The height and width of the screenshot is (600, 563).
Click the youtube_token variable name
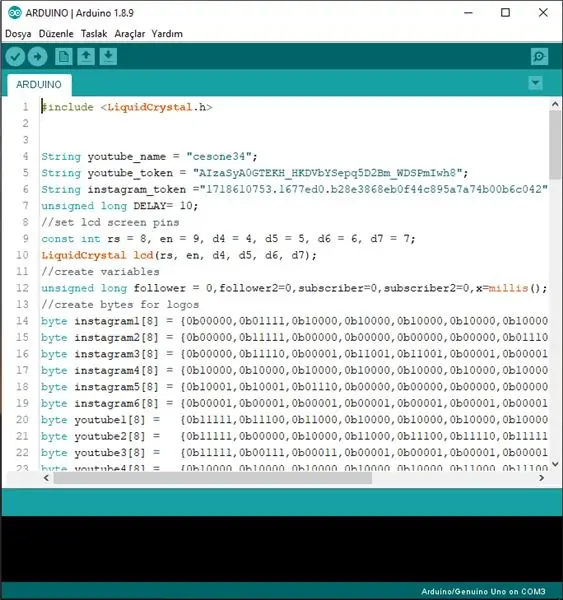130,173
